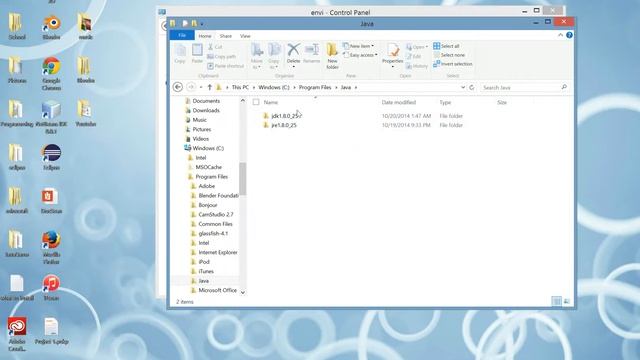
Task: Open recent locations dropdown arrow
Action: pyautogui.click(x=200, y=87)
